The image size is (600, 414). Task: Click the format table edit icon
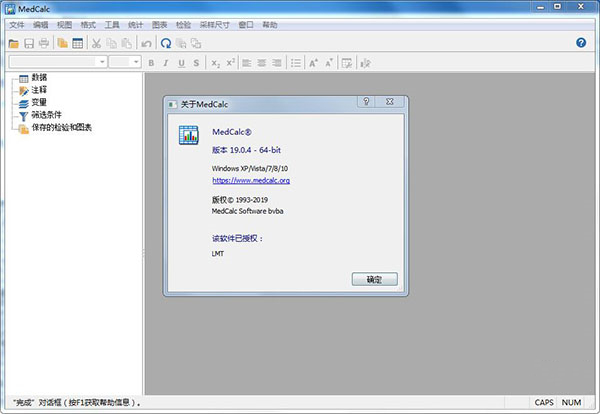coord(347,63)
